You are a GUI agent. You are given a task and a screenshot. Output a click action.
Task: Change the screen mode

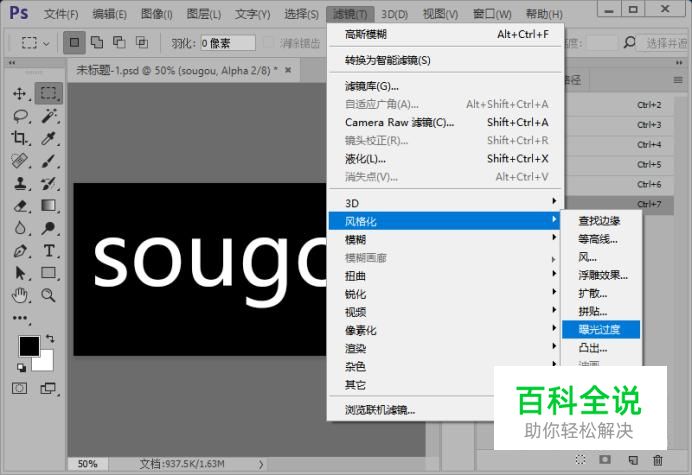pos(48,388)
